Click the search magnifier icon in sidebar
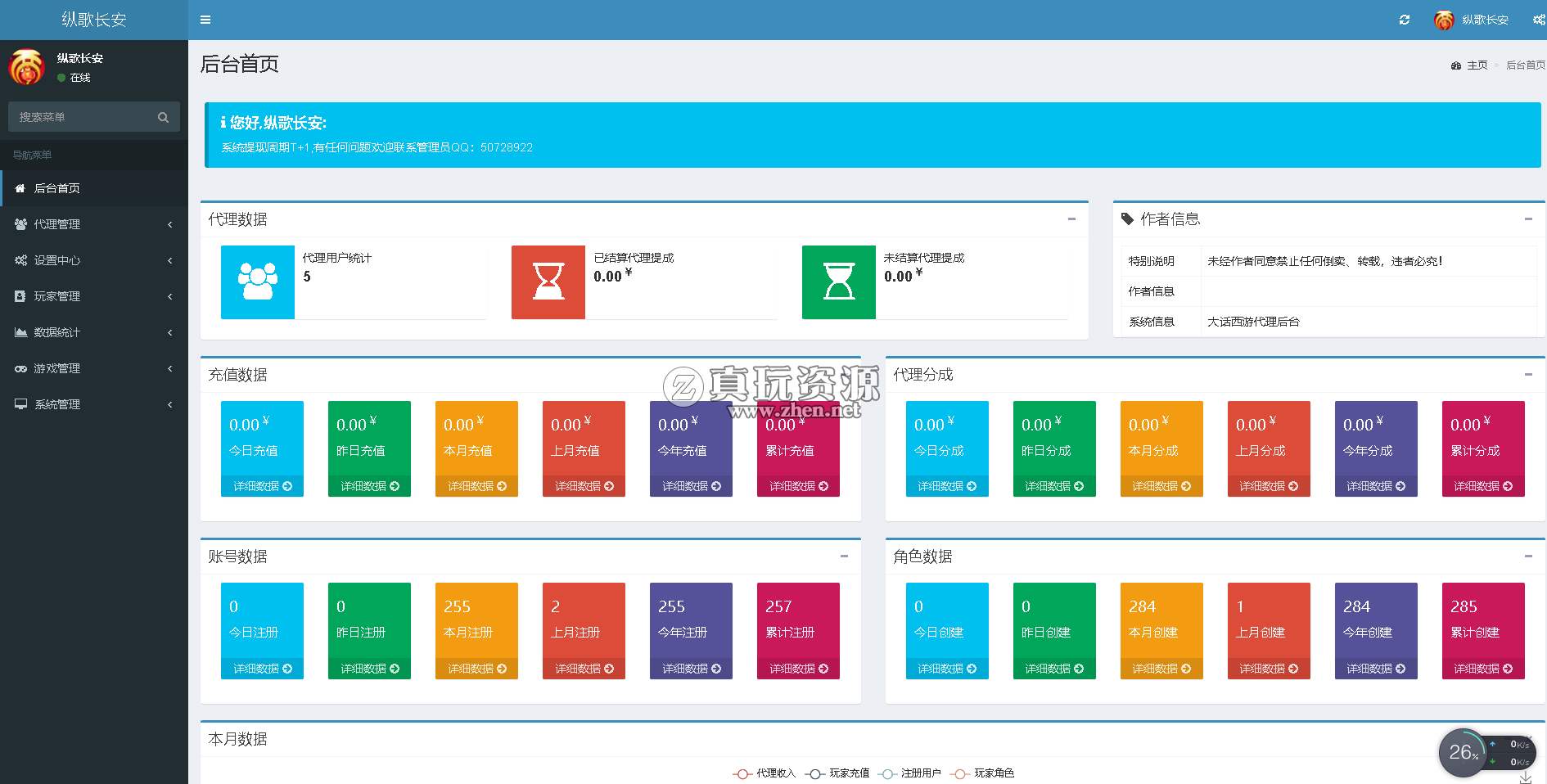The width and height of the screenshot is (1547, 784). [164, 117]
